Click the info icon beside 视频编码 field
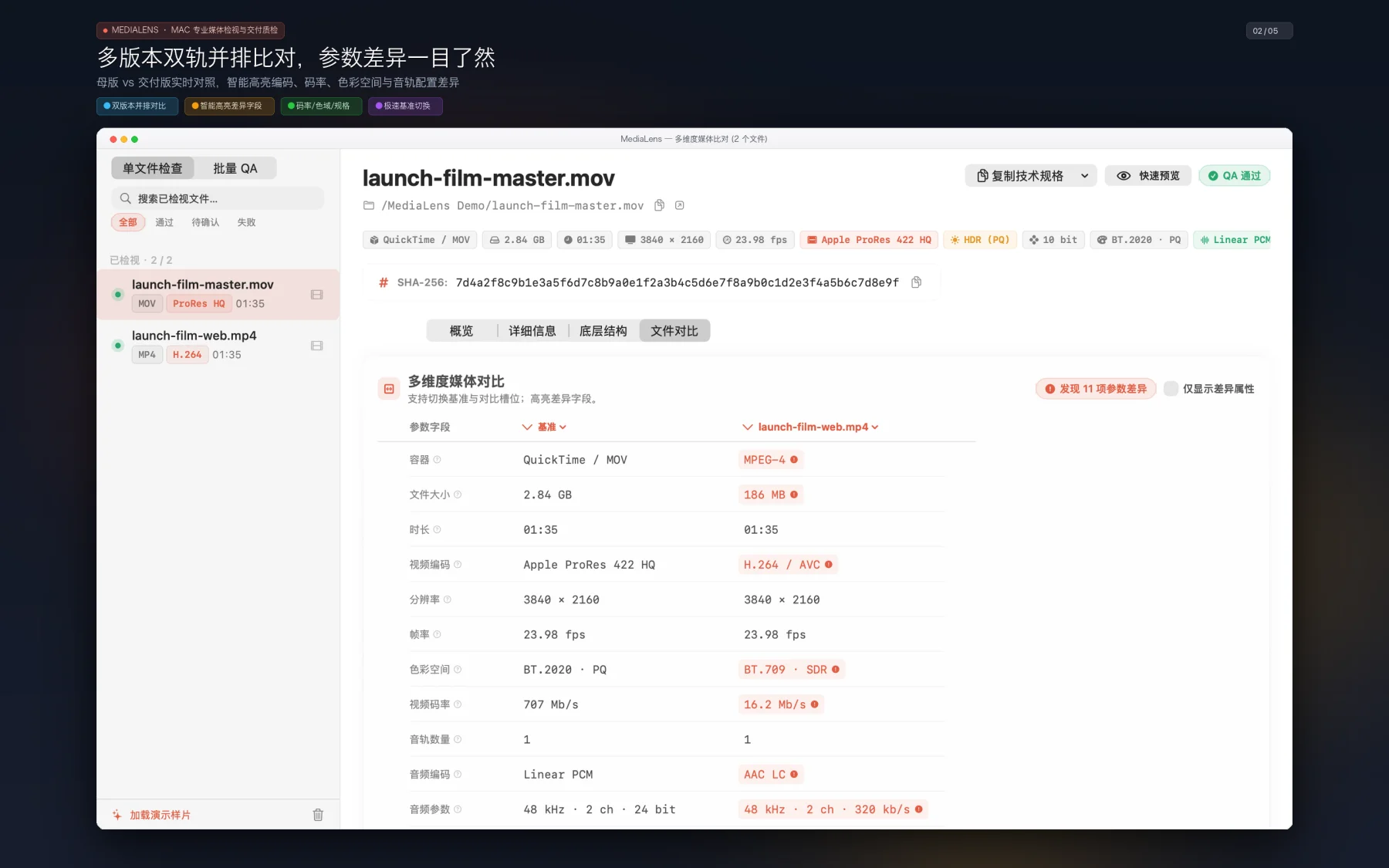Screen dimensions: 1389x868 [458, 565]
